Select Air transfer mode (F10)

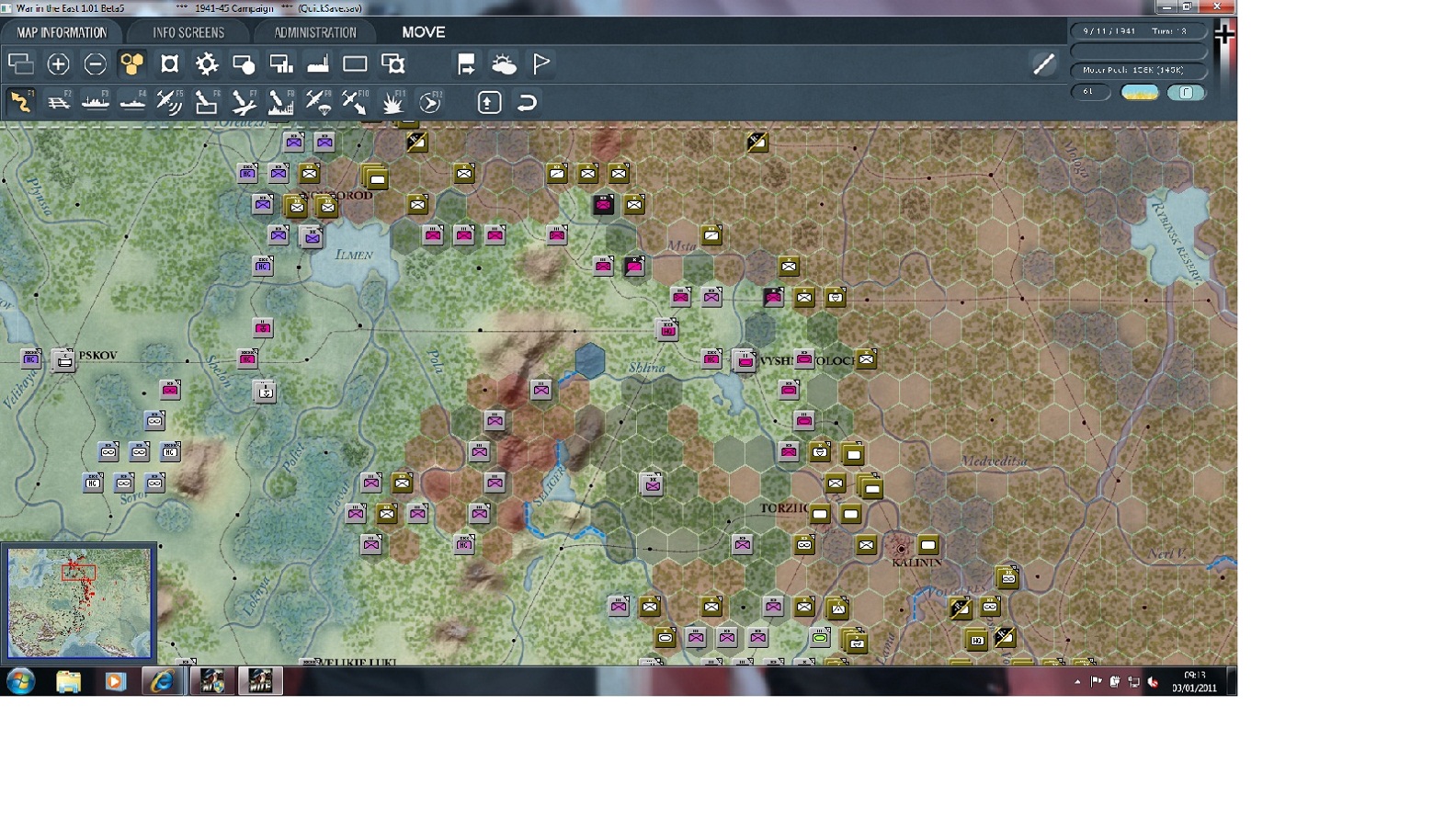click(x=355, y=101)
